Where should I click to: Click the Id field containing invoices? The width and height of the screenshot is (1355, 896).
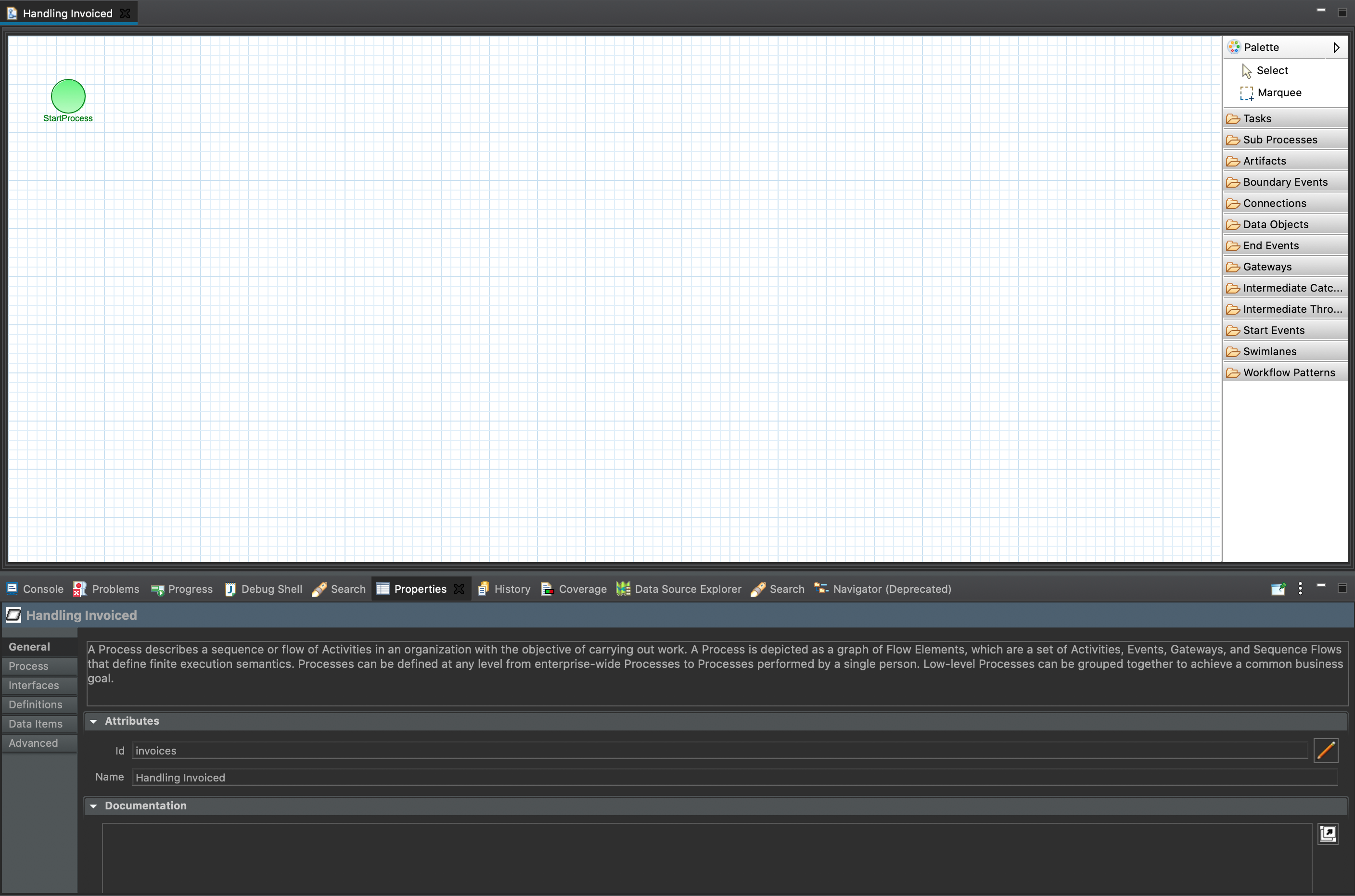tap(720, 750)
